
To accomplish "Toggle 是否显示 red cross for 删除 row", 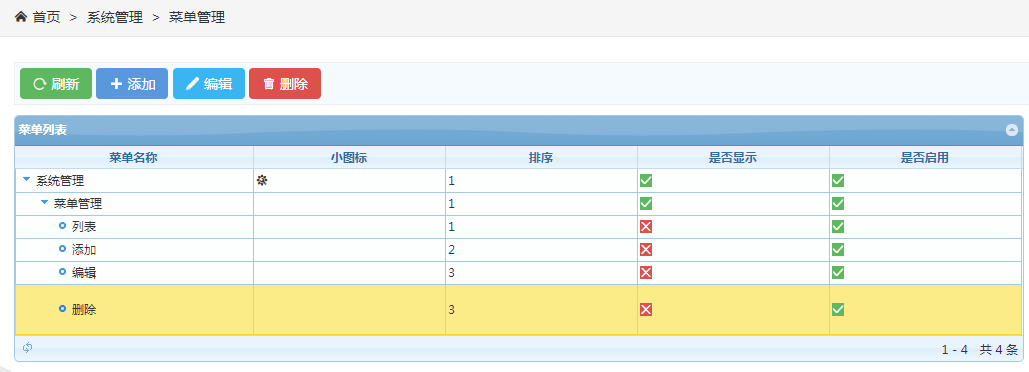I will [x=646, y=310].
